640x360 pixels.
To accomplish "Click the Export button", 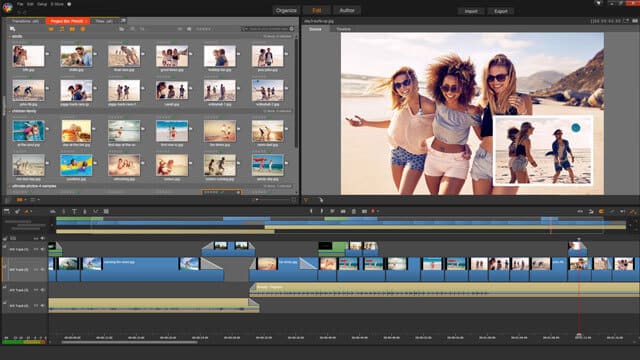I will tap(500, 11).
